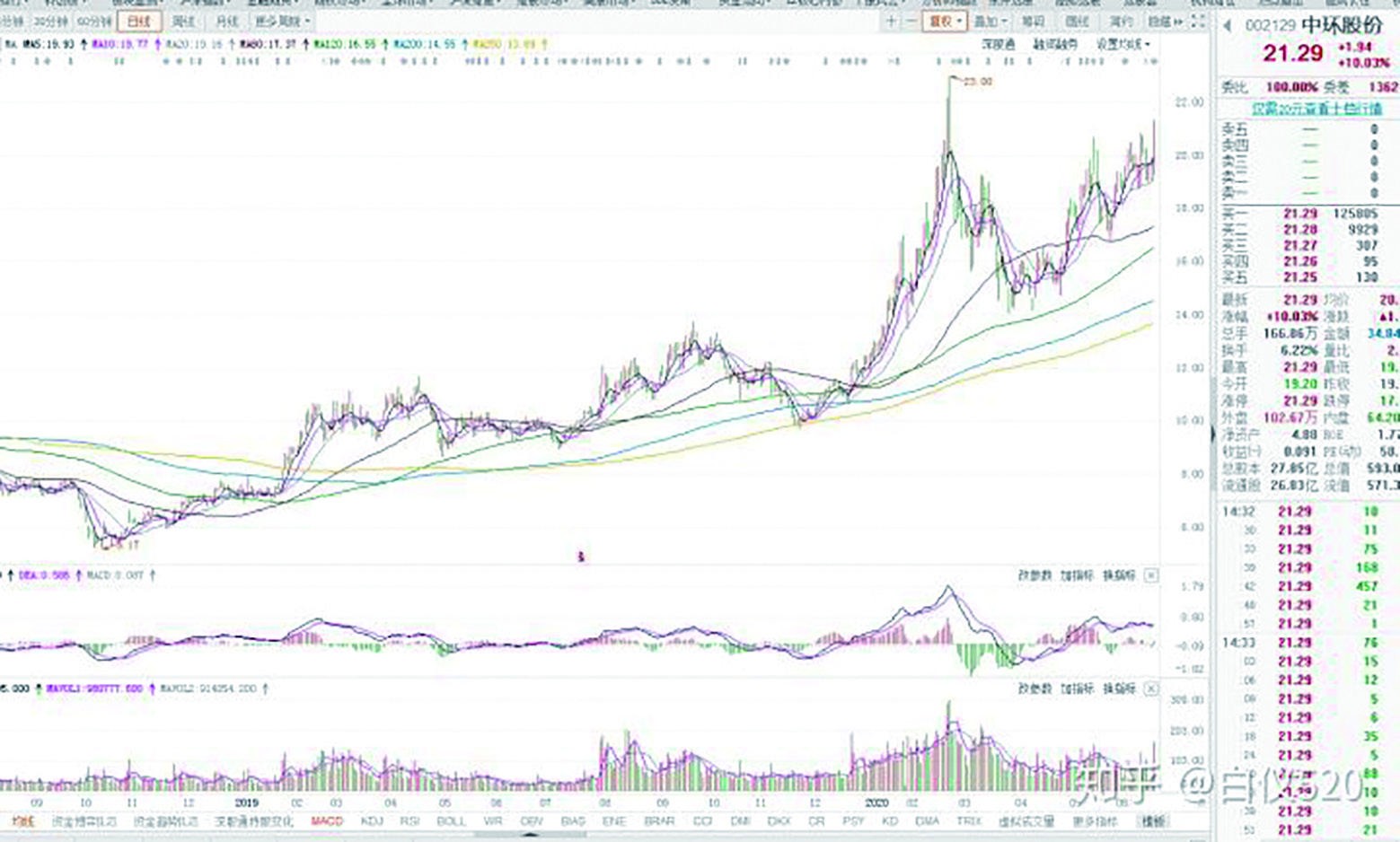
Task: Open the 叠加 overlay dropdown
Action: (990, 21)
